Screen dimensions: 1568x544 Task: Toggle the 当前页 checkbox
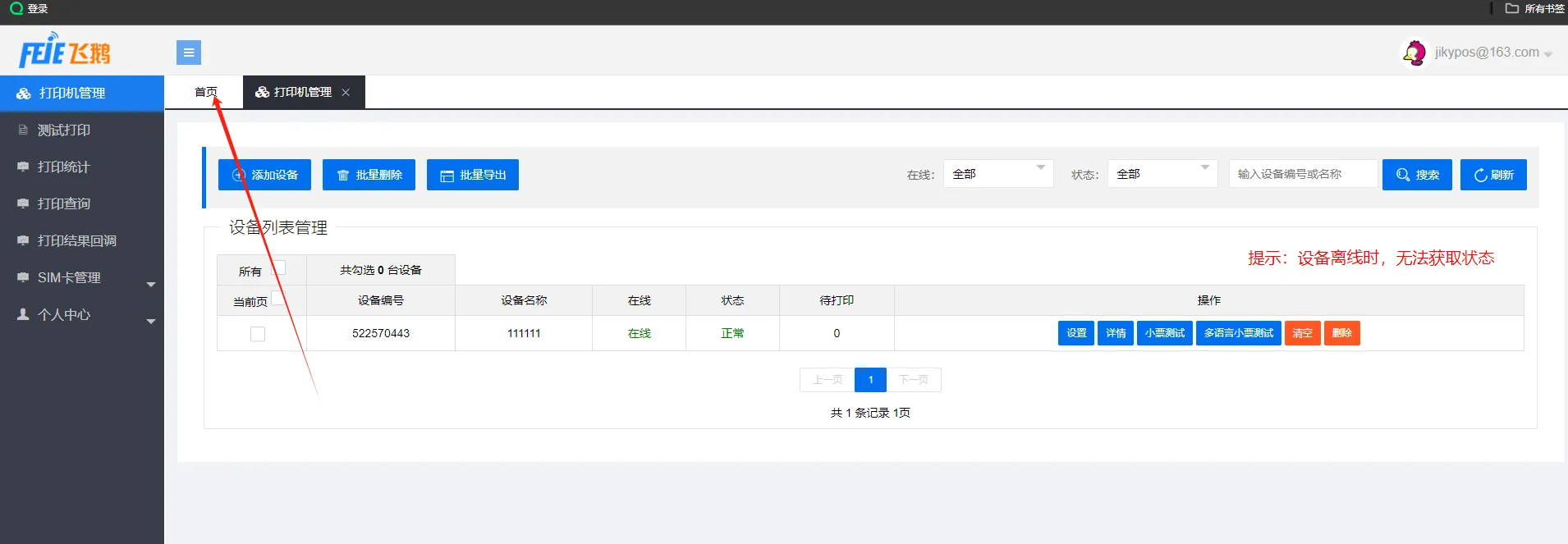(x=278, y=299)
